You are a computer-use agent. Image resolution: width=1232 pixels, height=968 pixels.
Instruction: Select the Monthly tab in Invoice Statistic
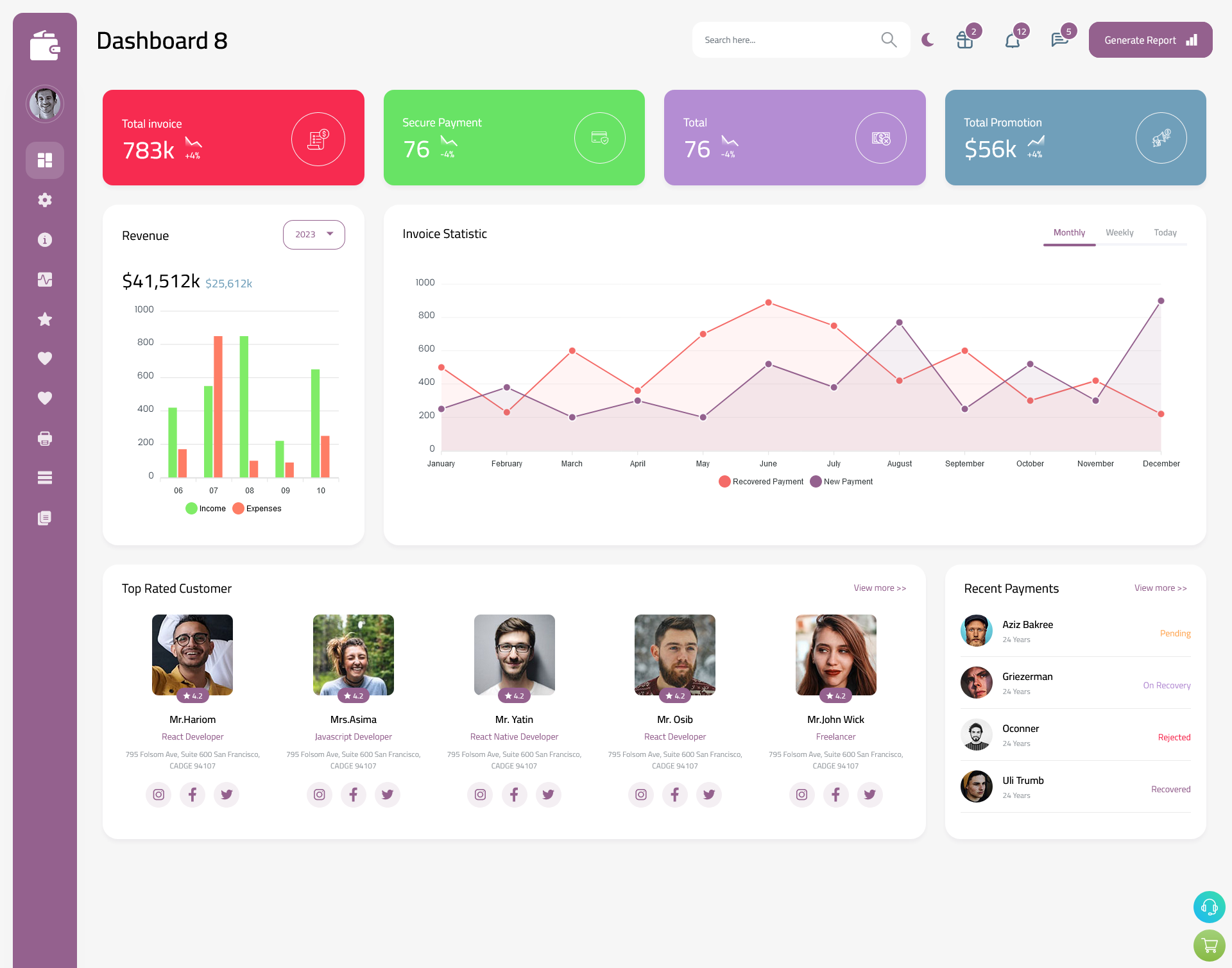pyautogui.click(x=1070, y=232)
